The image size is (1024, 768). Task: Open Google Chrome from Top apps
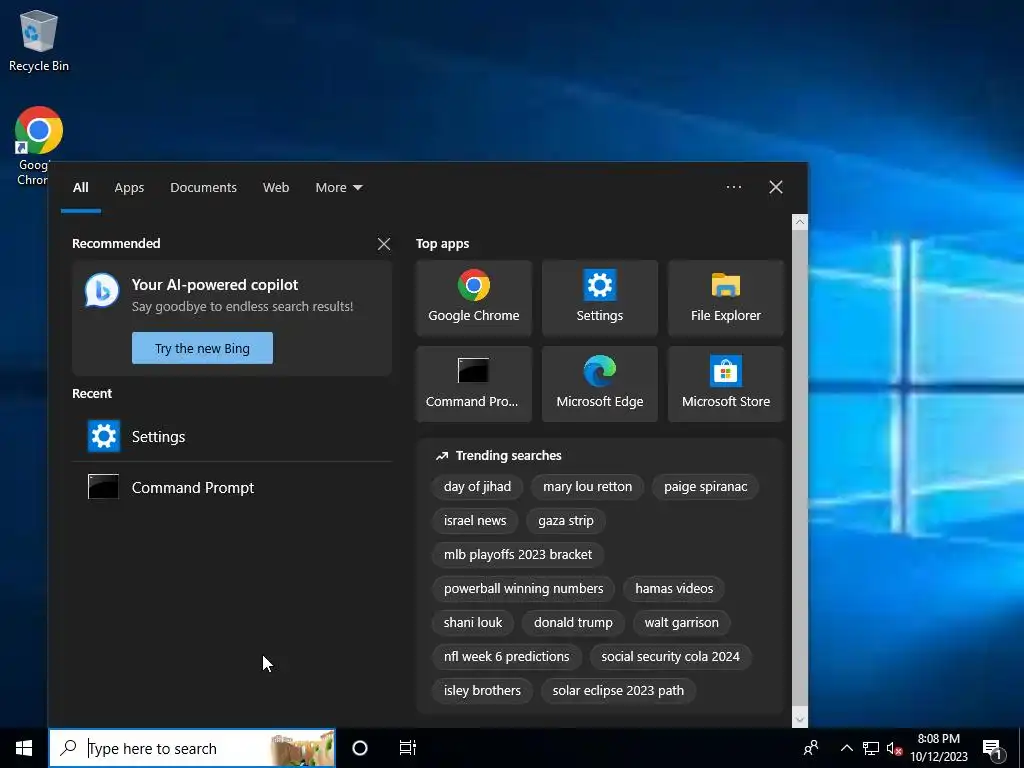pos(473,298)
